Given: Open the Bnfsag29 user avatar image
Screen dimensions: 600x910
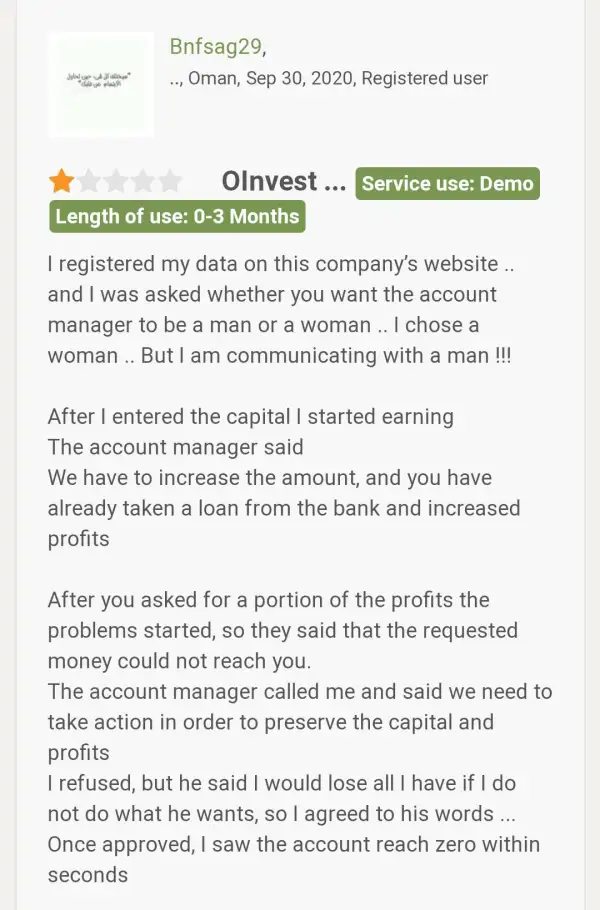Looking at the screenshot, I should pos(100,85).
